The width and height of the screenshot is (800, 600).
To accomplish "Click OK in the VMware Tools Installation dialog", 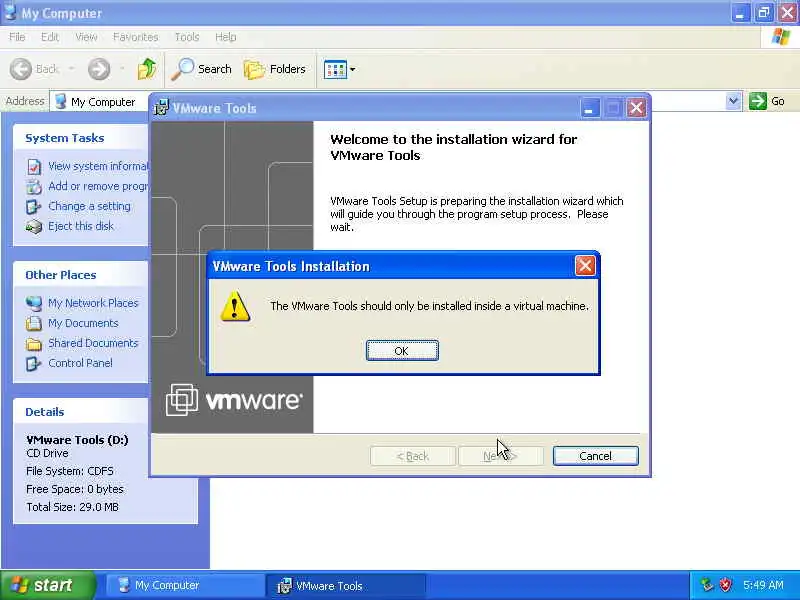I will [x=402, y=351].
